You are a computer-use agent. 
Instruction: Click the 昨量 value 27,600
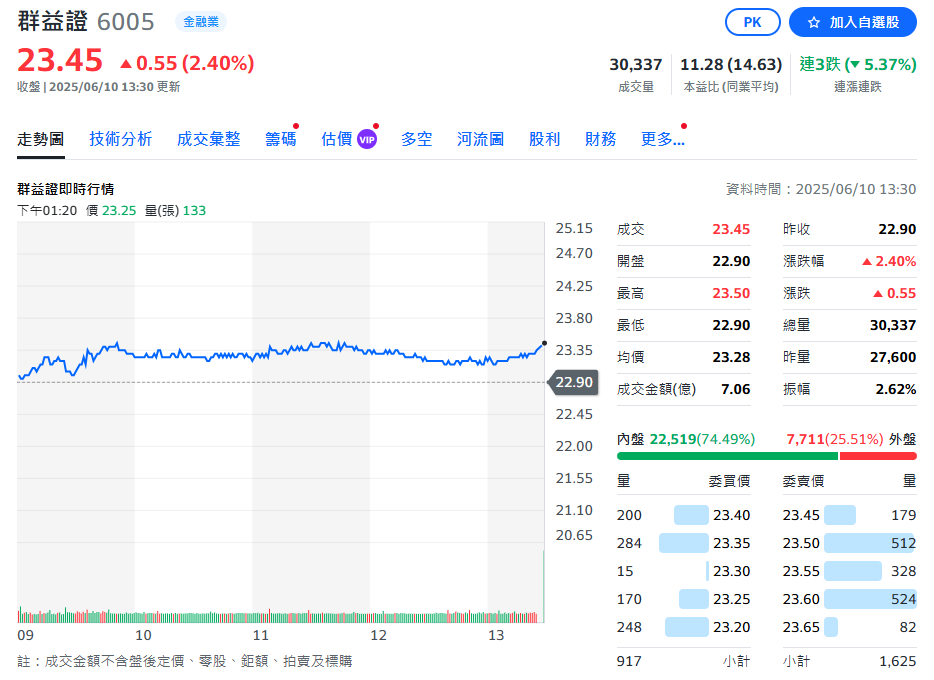893,357
